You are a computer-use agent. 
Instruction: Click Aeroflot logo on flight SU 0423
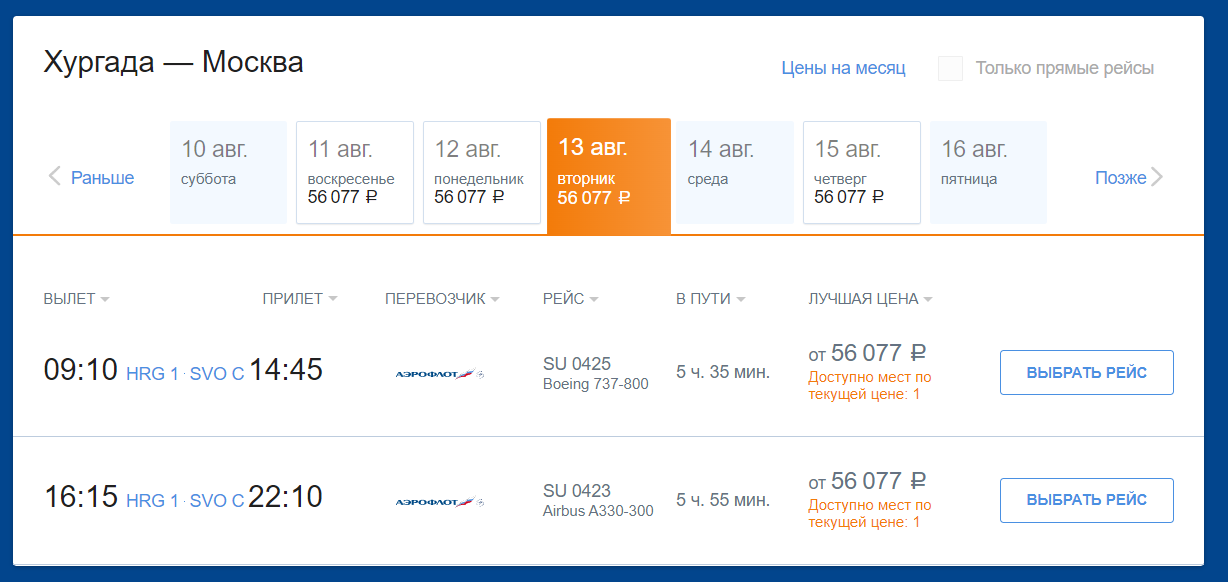[x=440, y=501]
